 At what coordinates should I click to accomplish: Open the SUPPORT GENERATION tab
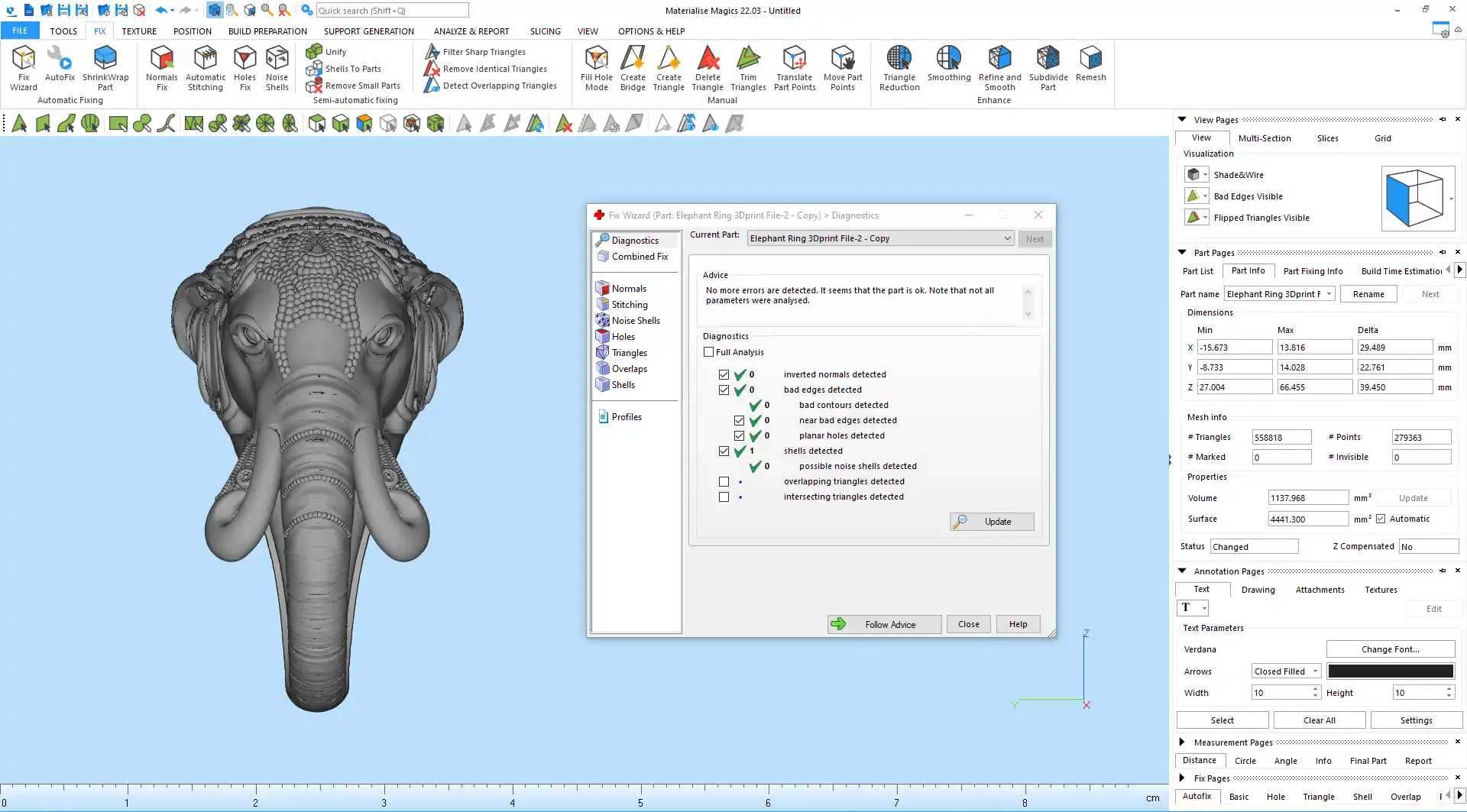coord(369,31)
